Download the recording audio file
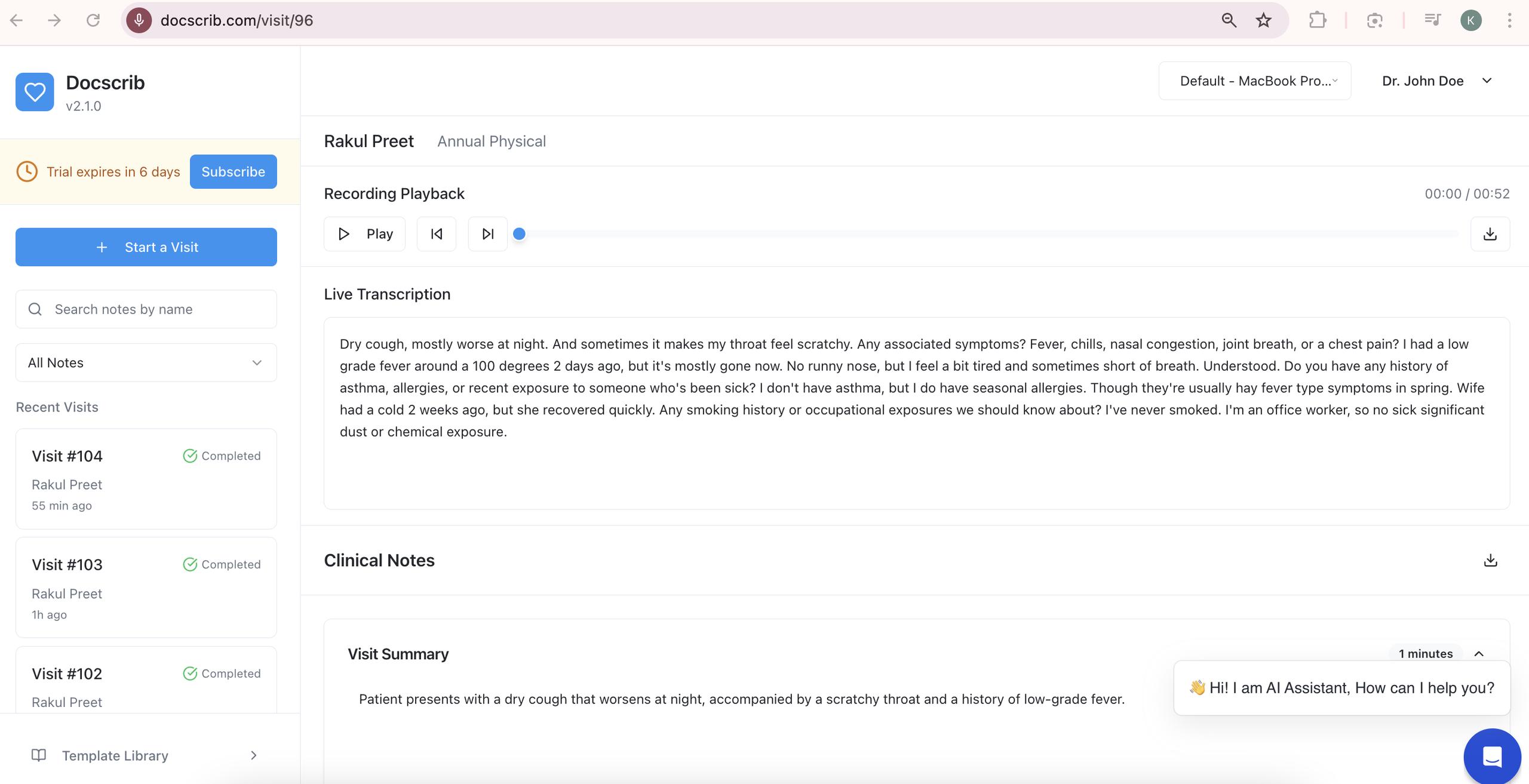The image size is (1529, 784). click(1490, 234)
